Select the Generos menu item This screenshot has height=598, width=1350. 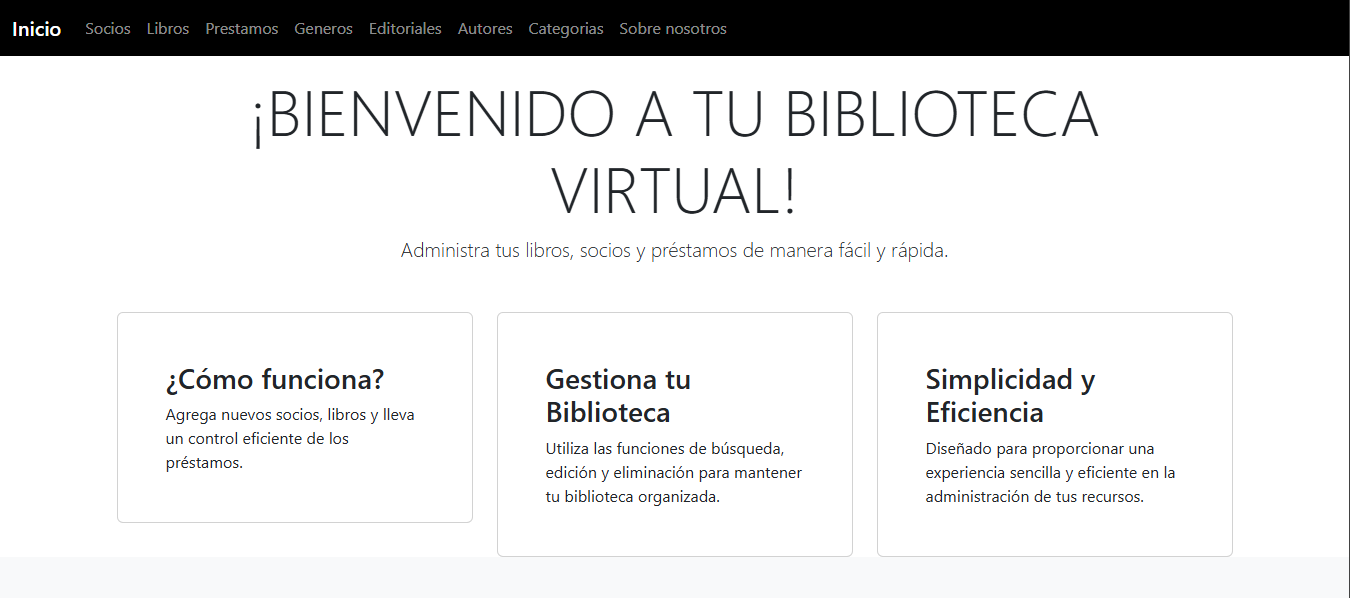pos(323,28)
